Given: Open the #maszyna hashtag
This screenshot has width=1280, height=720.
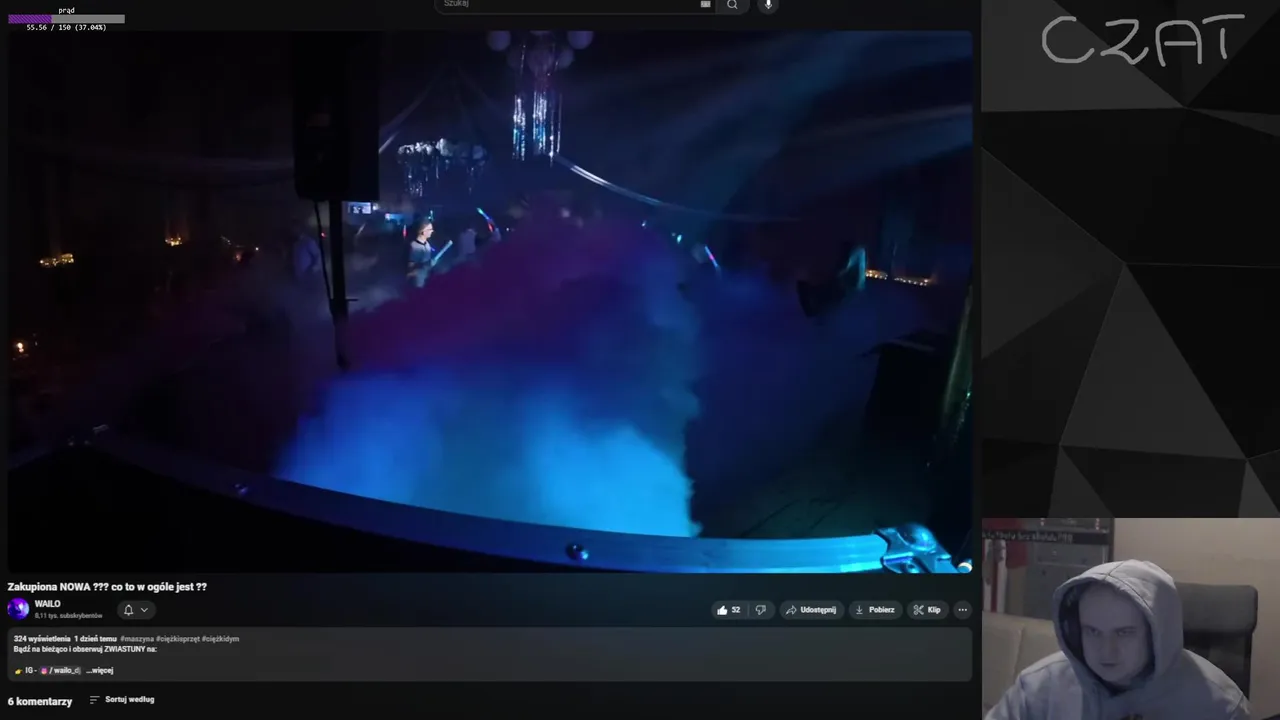Looking at the screenshot, I should coord(137,638).
